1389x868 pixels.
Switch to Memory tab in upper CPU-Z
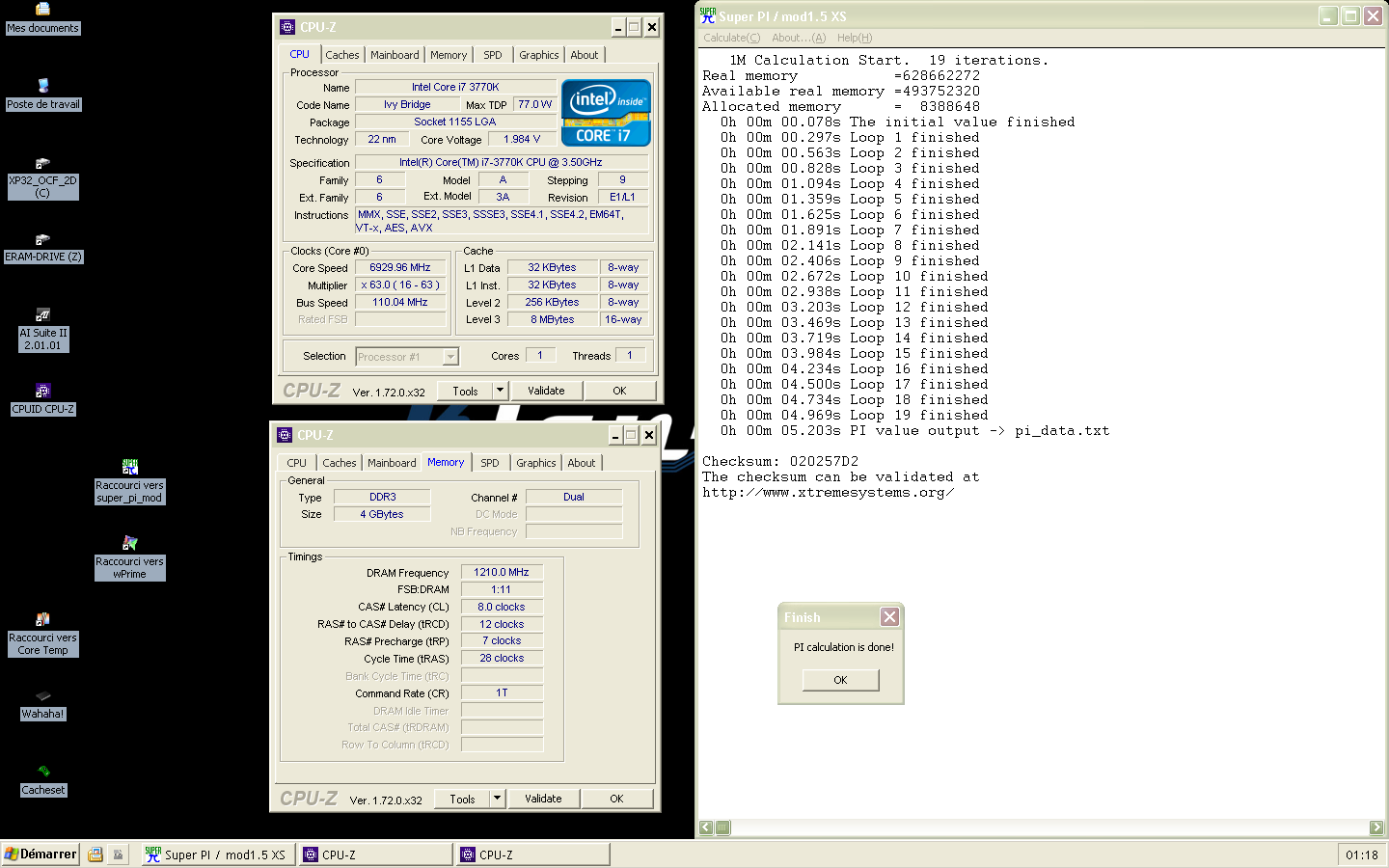pyautogui.click(x=449, y=55)
